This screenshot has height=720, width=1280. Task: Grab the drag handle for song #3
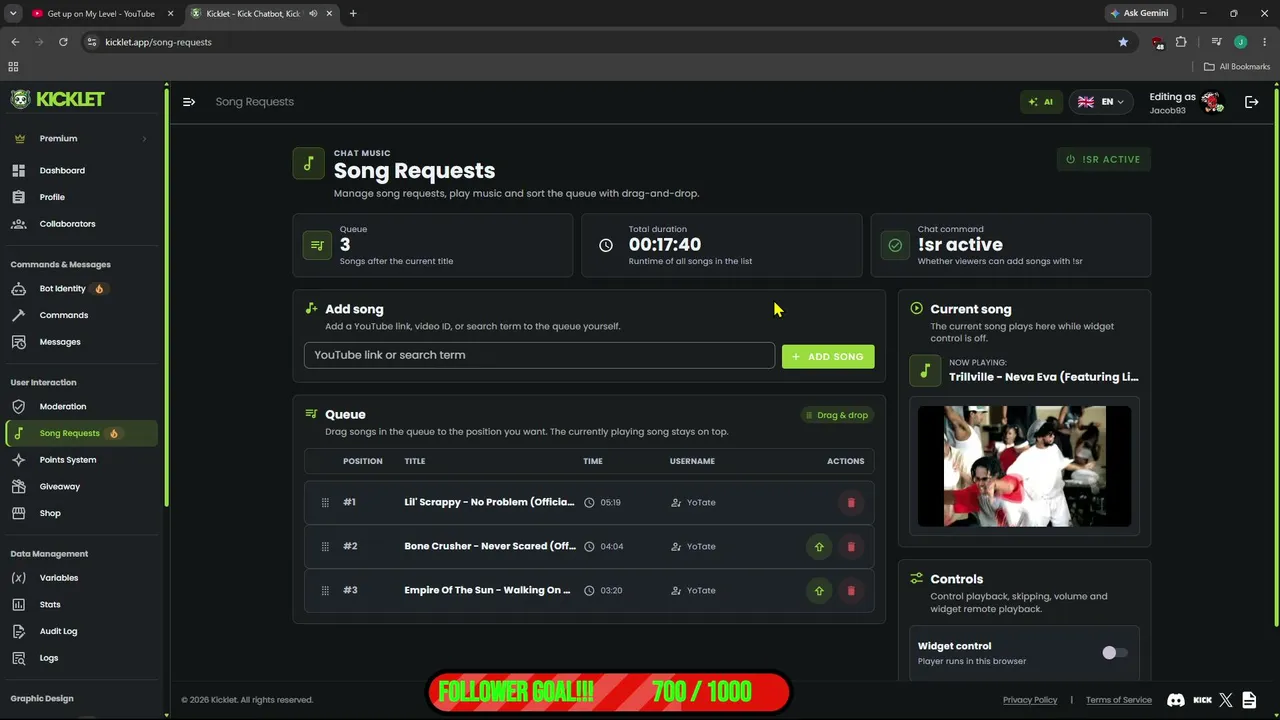tap(325, 591)
